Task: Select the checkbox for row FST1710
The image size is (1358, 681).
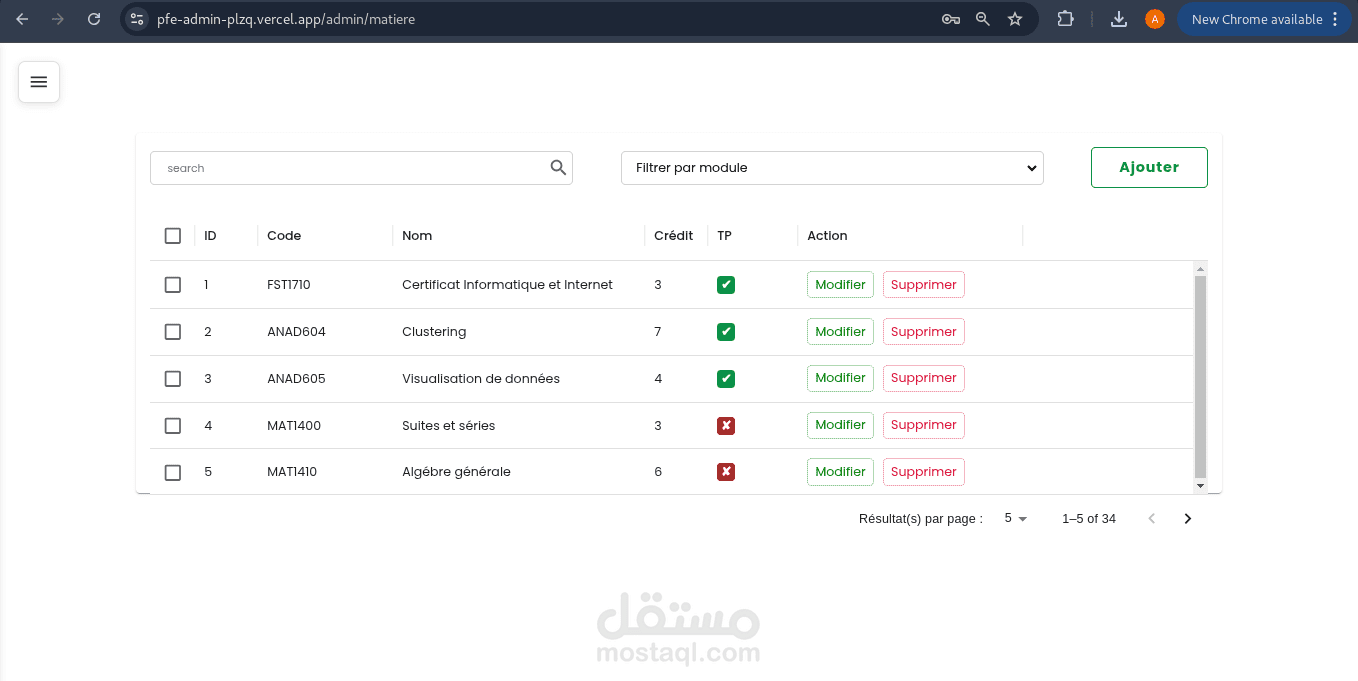Action: click(173, 285)
